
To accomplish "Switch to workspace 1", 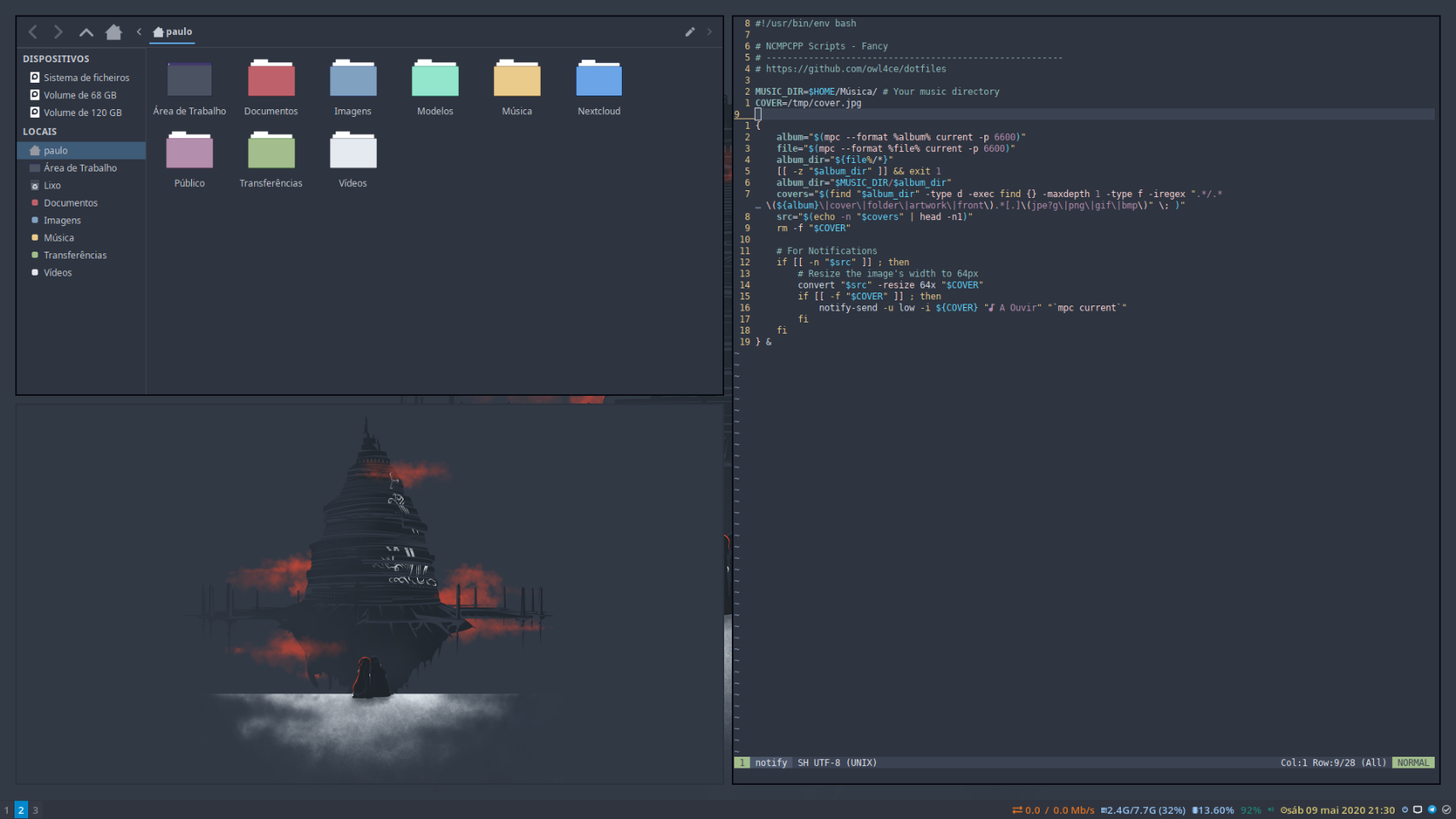I will [x=7, y=810].
